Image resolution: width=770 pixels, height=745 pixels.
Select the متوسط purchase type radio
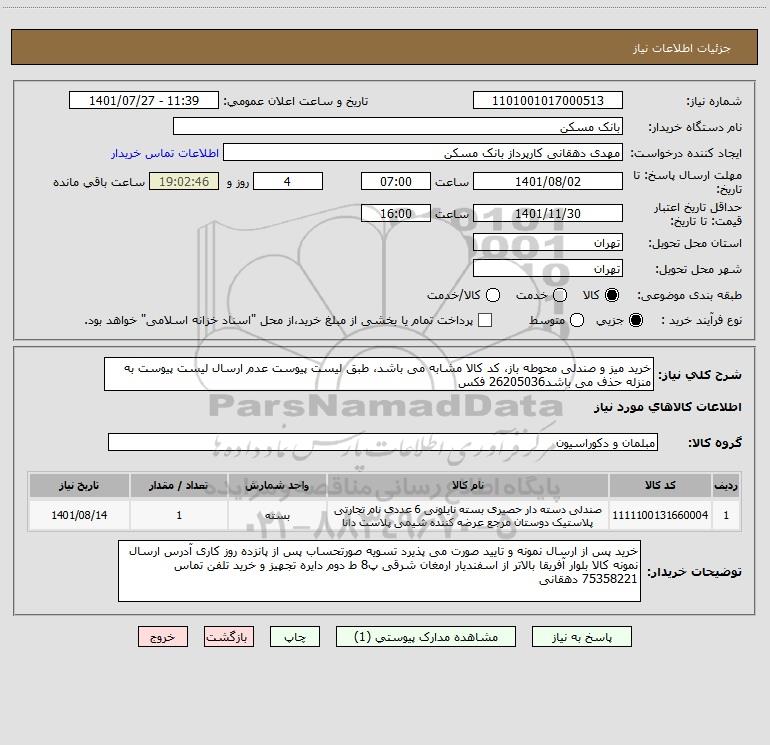pyautogui.click(x=577, y=320)
